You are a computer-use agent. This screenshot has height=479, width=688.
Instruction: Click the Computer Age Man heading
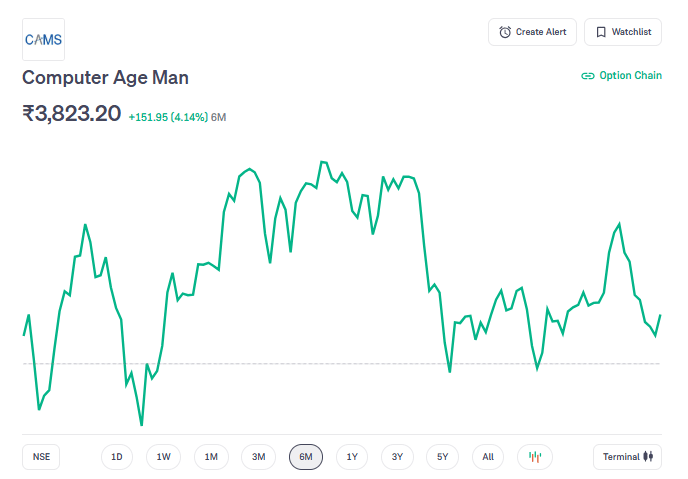[105, 77]
